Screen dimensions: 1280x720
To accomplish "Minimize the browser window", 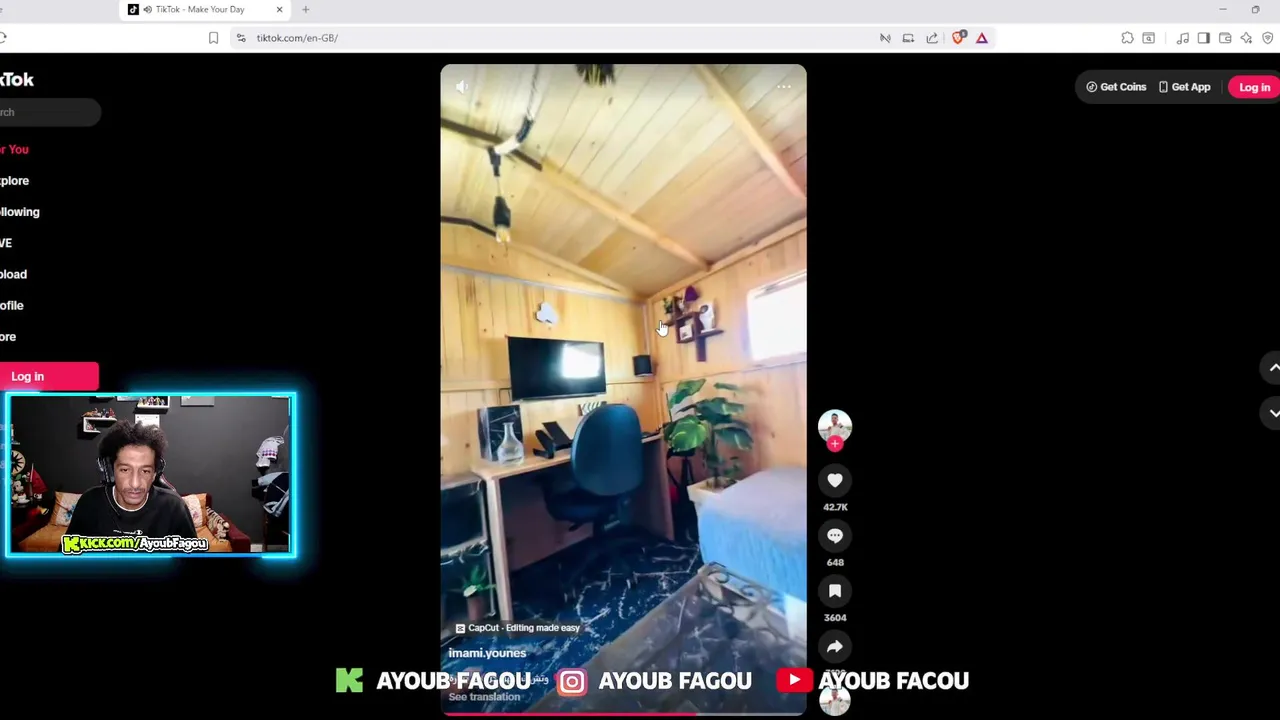I will point(1222,9).
